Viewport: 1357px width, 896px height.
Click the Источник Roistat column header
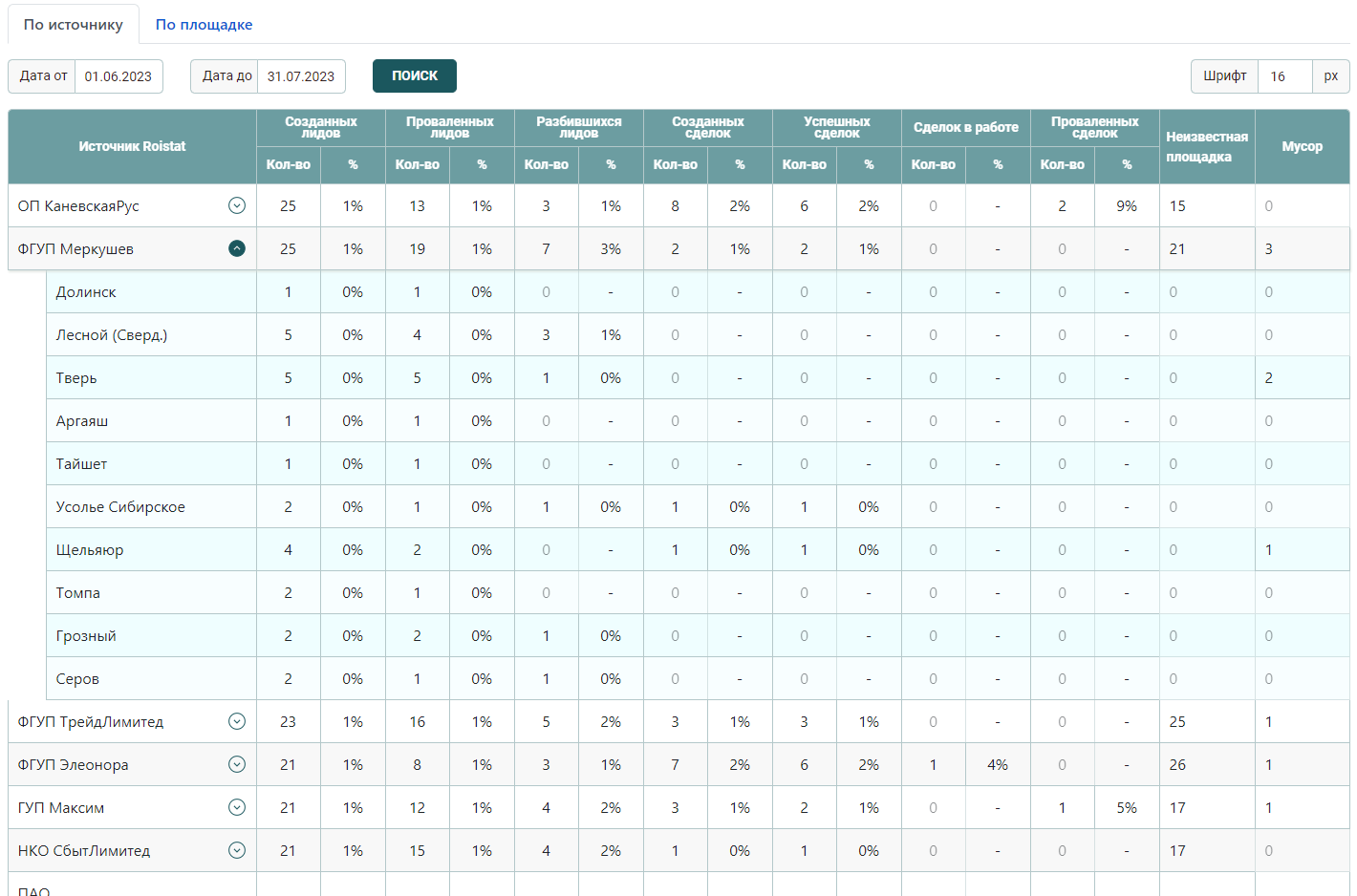click(x=132, y=146)
